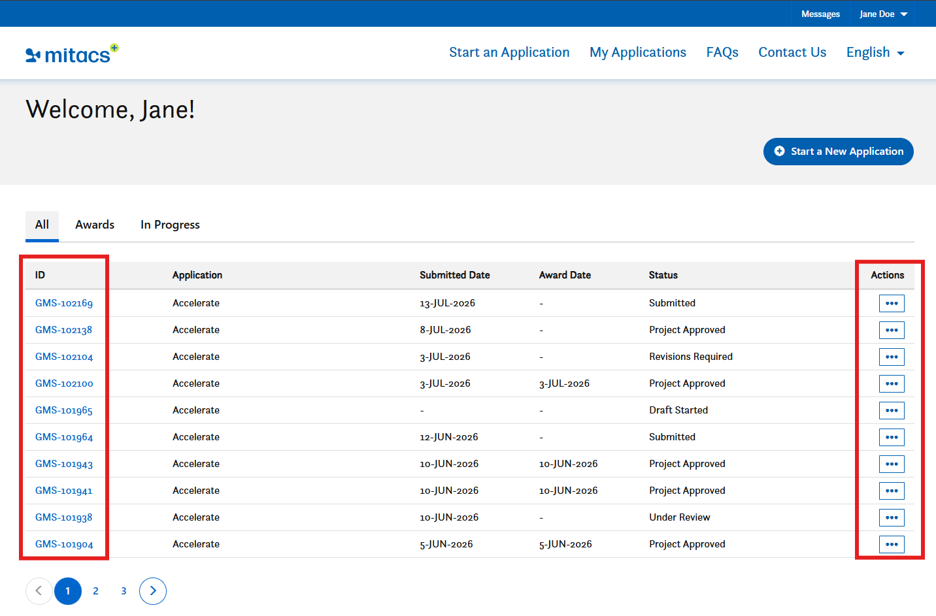The width and height of the screenshot is (936, 616).
Task: Open application GMS-101943
Action: (64, 464)
